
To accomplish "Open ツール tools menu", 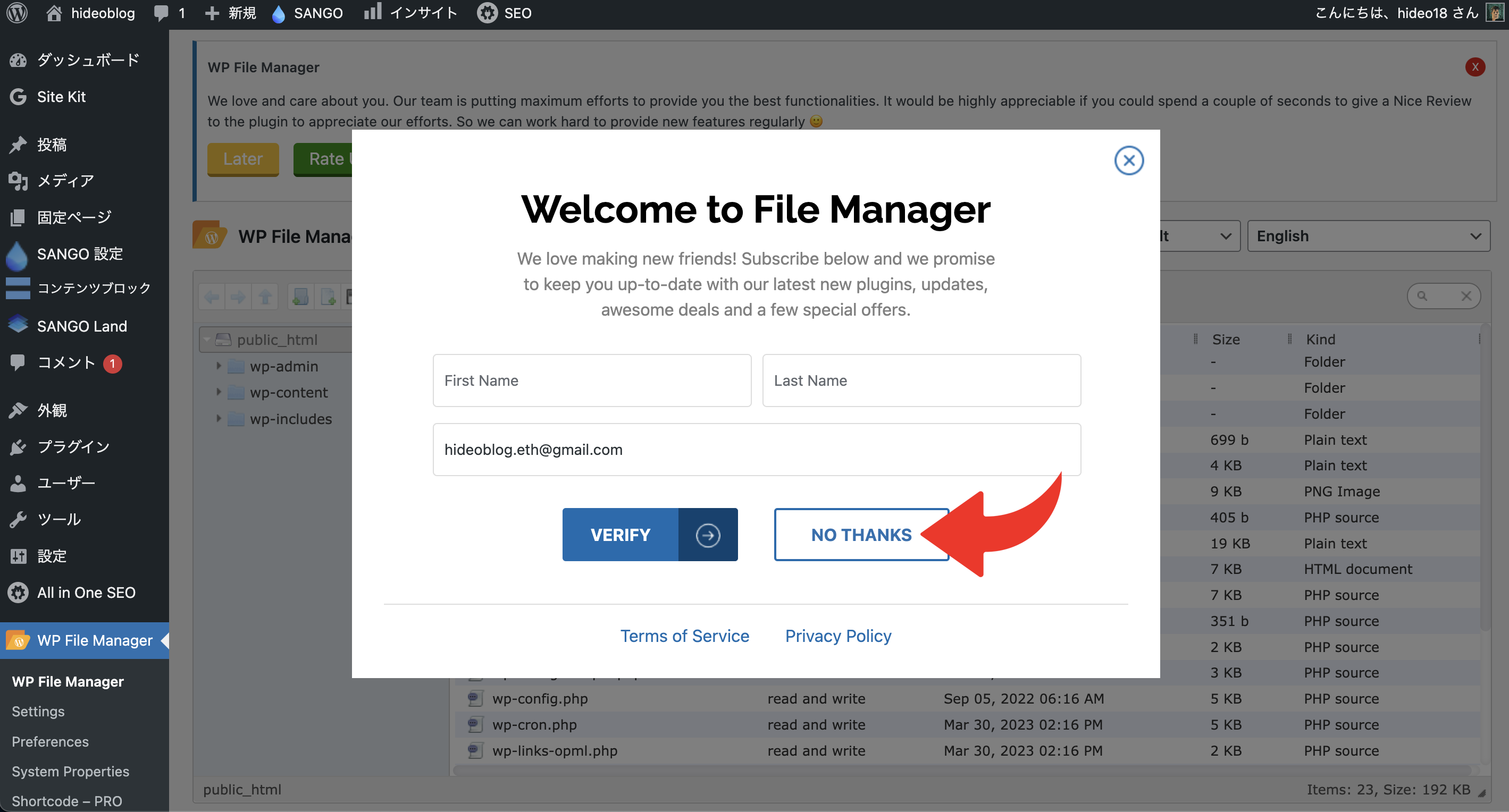I will (x=85, y=519).
